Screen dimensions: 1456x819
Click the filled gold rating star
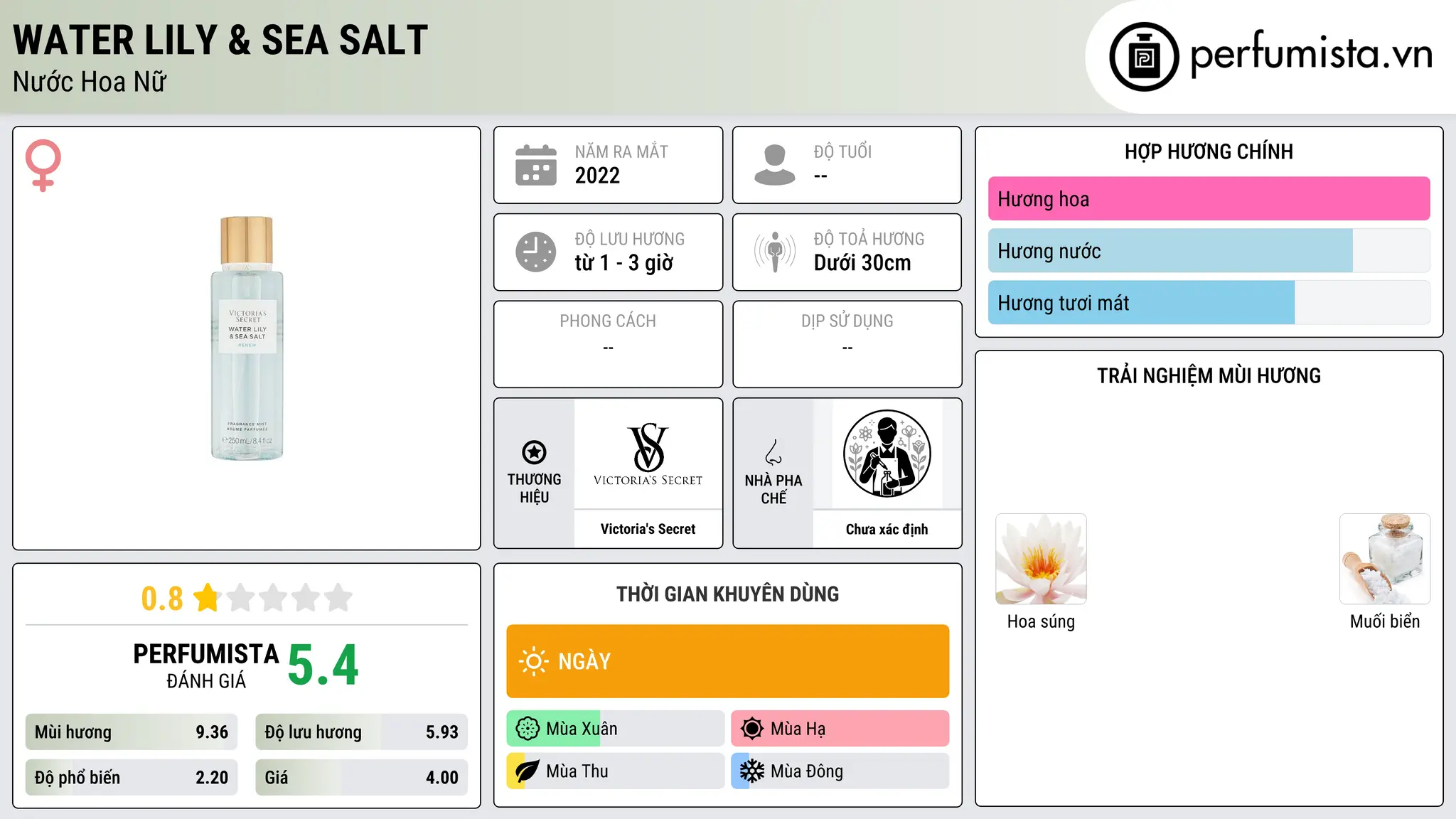[208, 597]
